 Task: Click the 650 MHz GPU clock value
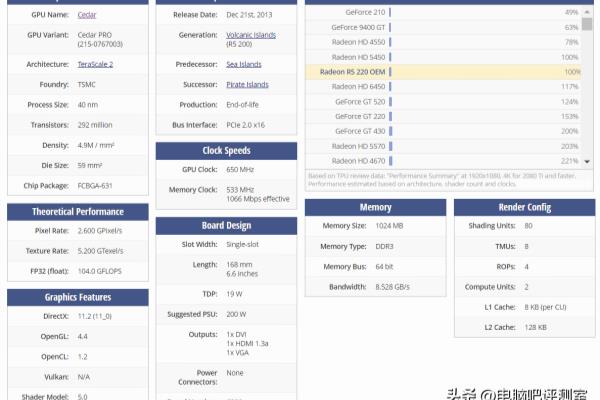[240, 170]
